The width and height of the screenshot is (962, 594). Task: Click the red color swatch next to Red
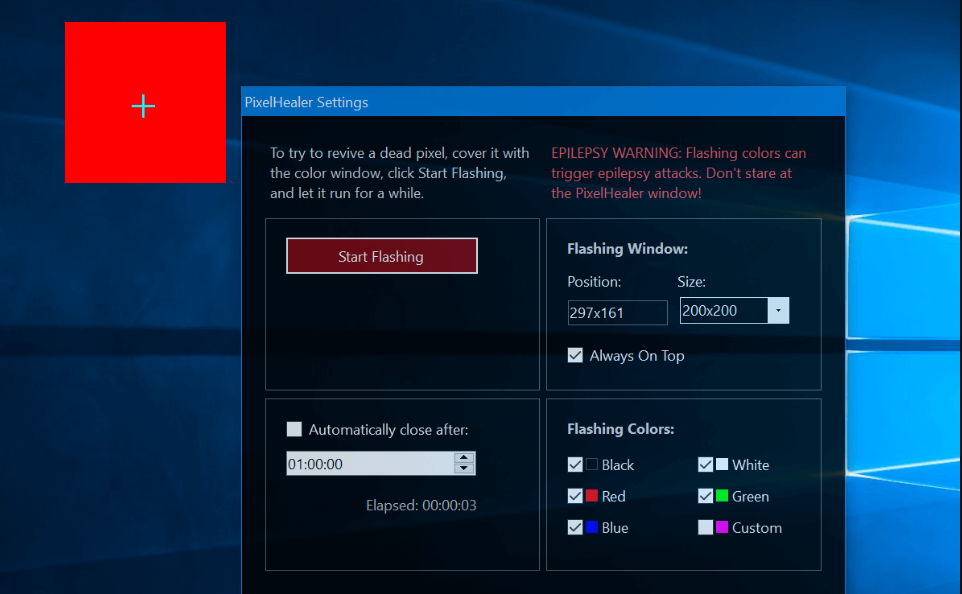pyautogui.click(x=591, y=495)
